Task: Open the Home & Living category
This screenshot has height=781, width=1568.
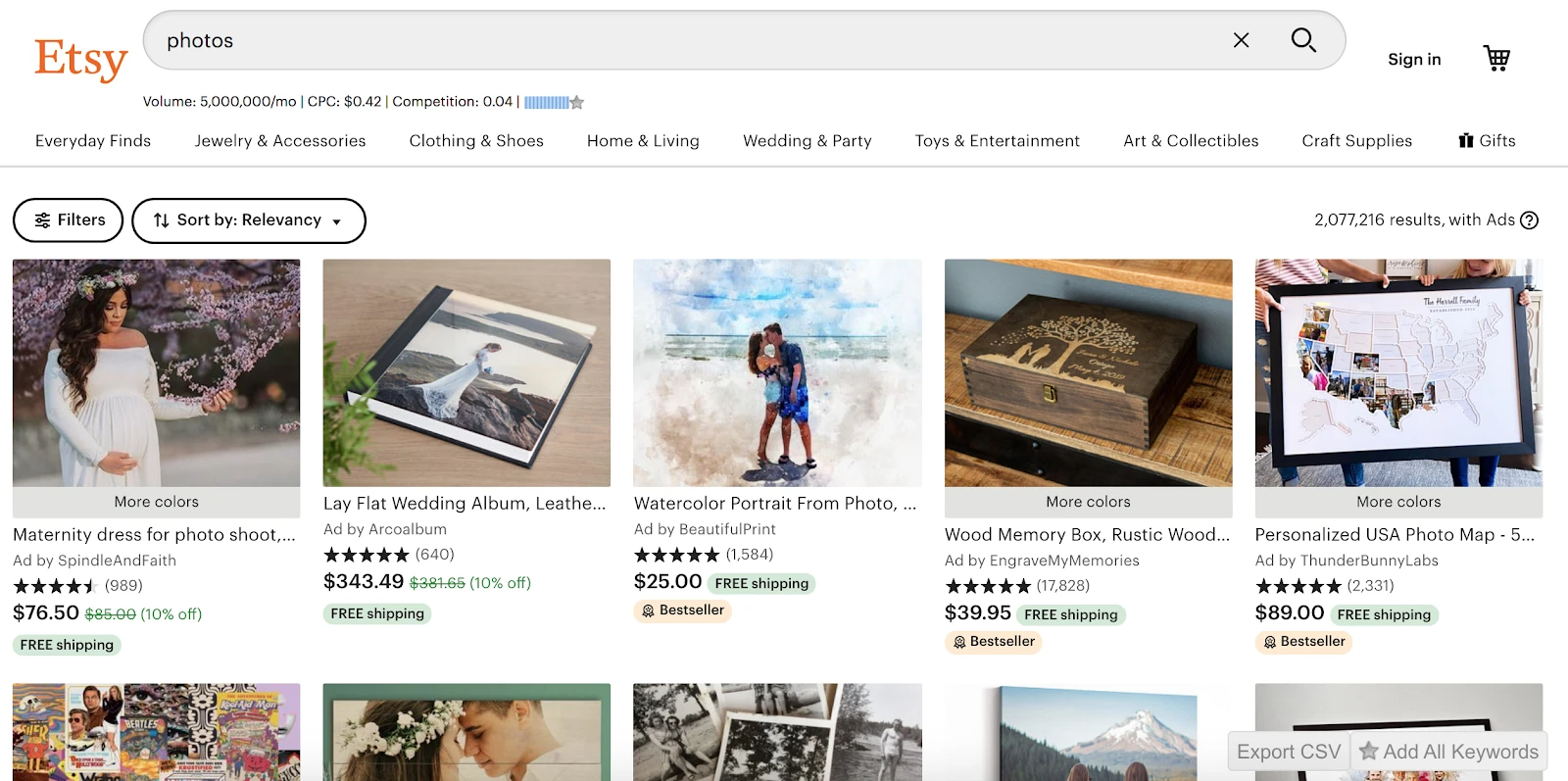Action: 643,141
